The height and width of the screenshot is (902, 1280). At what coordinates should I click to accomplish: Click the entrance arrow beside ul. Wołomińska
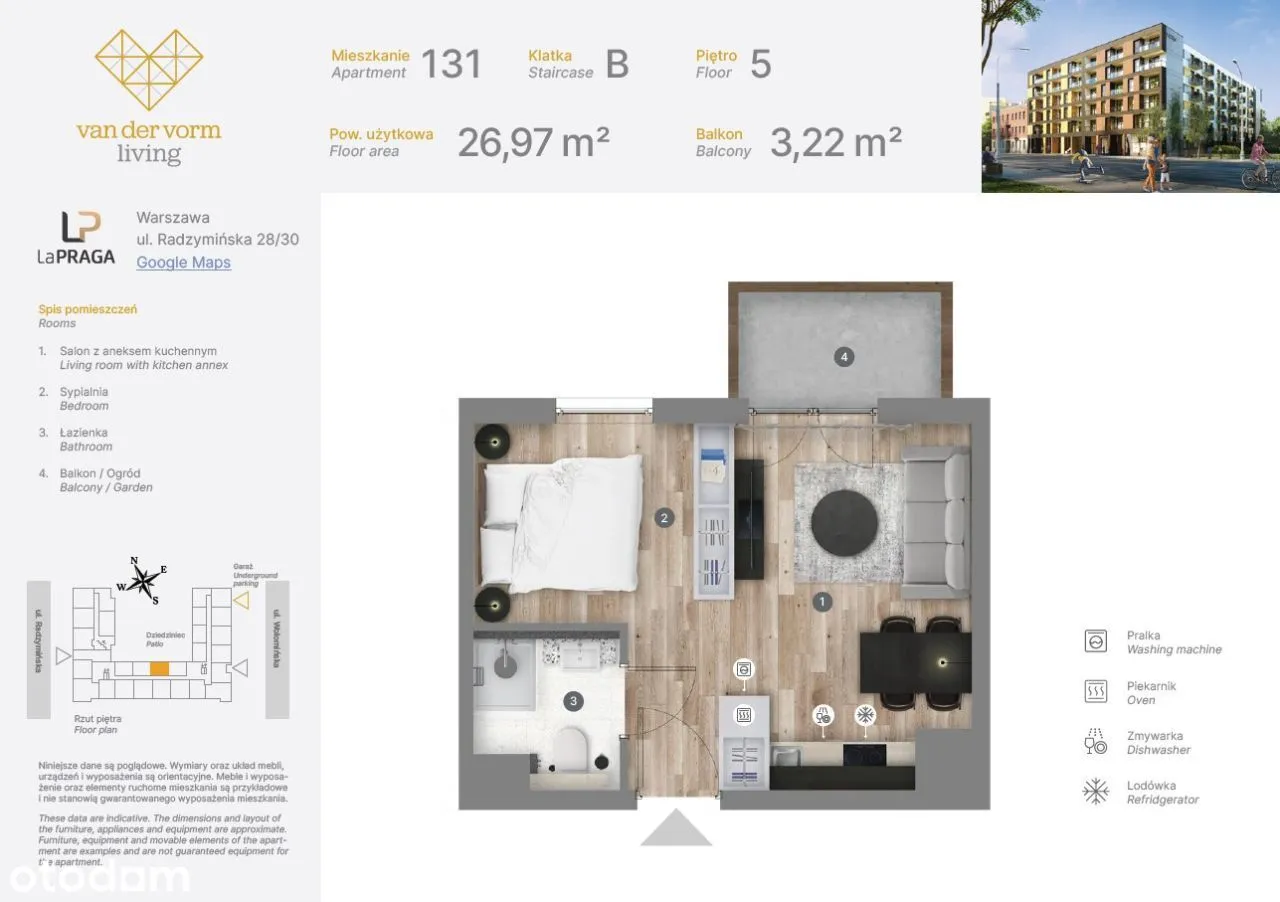(239, 668)
